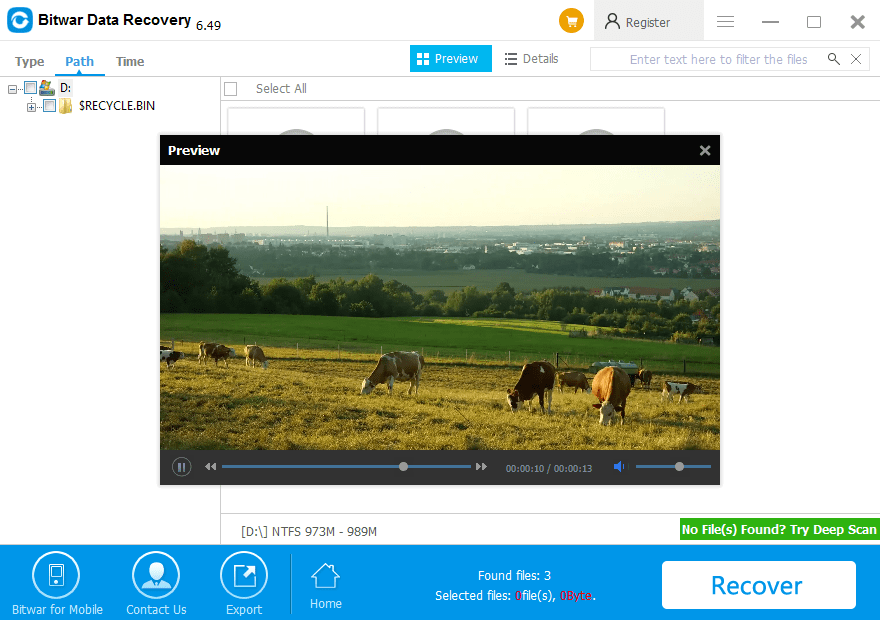
Task: Switch to Preview view mode
Action: pos(451,58)
